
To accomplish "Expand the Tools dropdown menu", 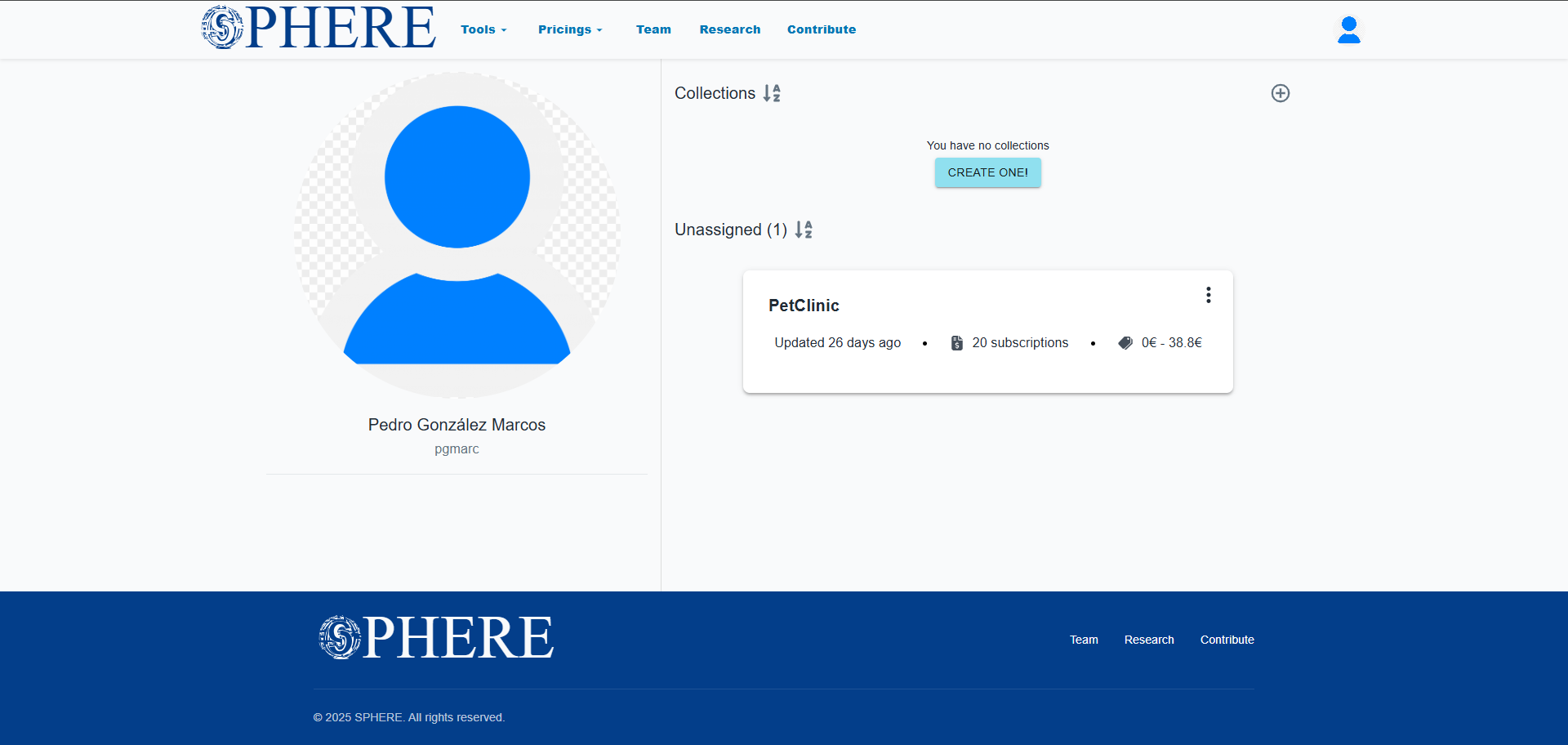I will pyautogui.click(x=483, y=29).
